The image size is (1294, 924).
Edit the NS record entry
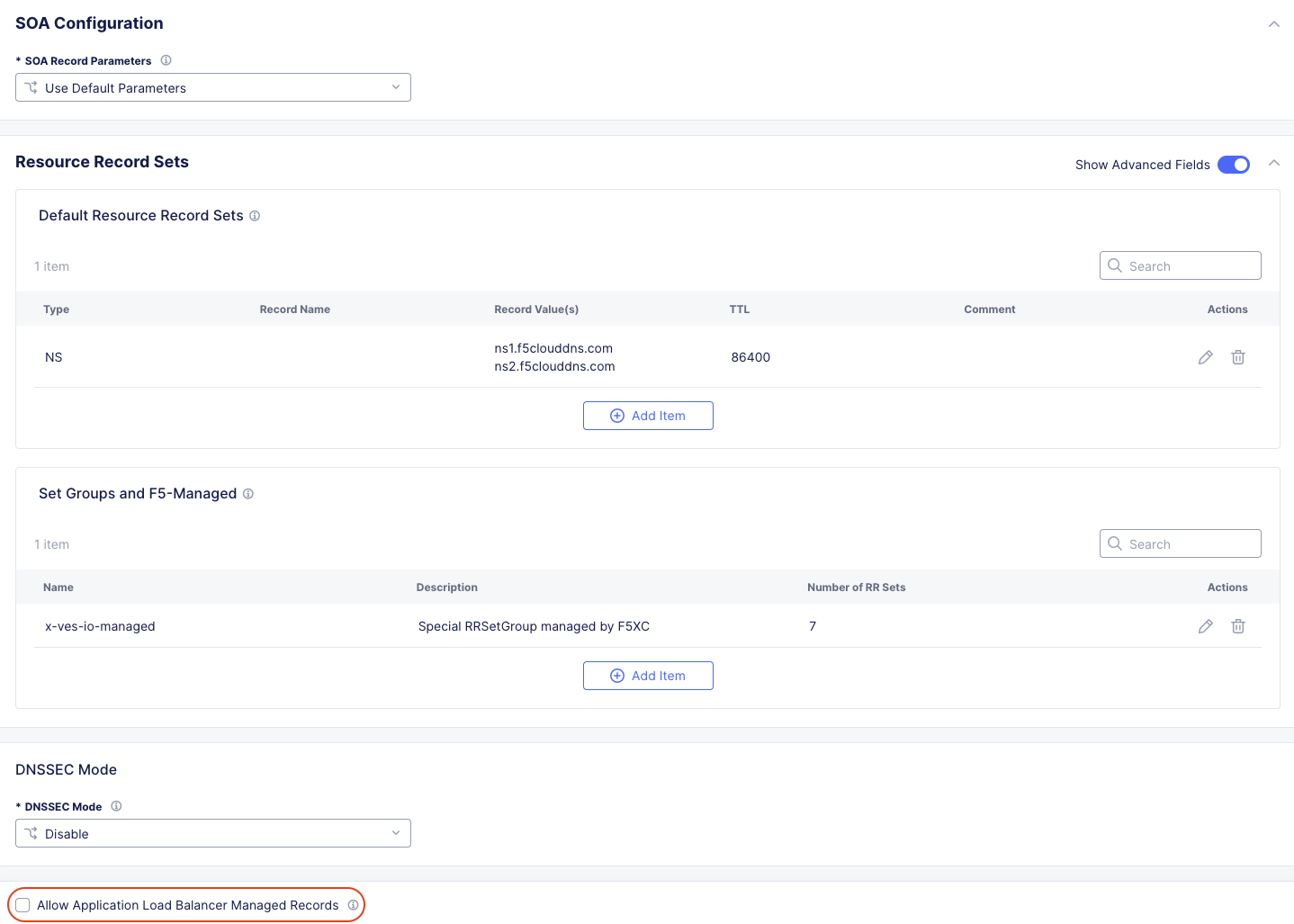pyautogui.click(x=1205, y=357)
